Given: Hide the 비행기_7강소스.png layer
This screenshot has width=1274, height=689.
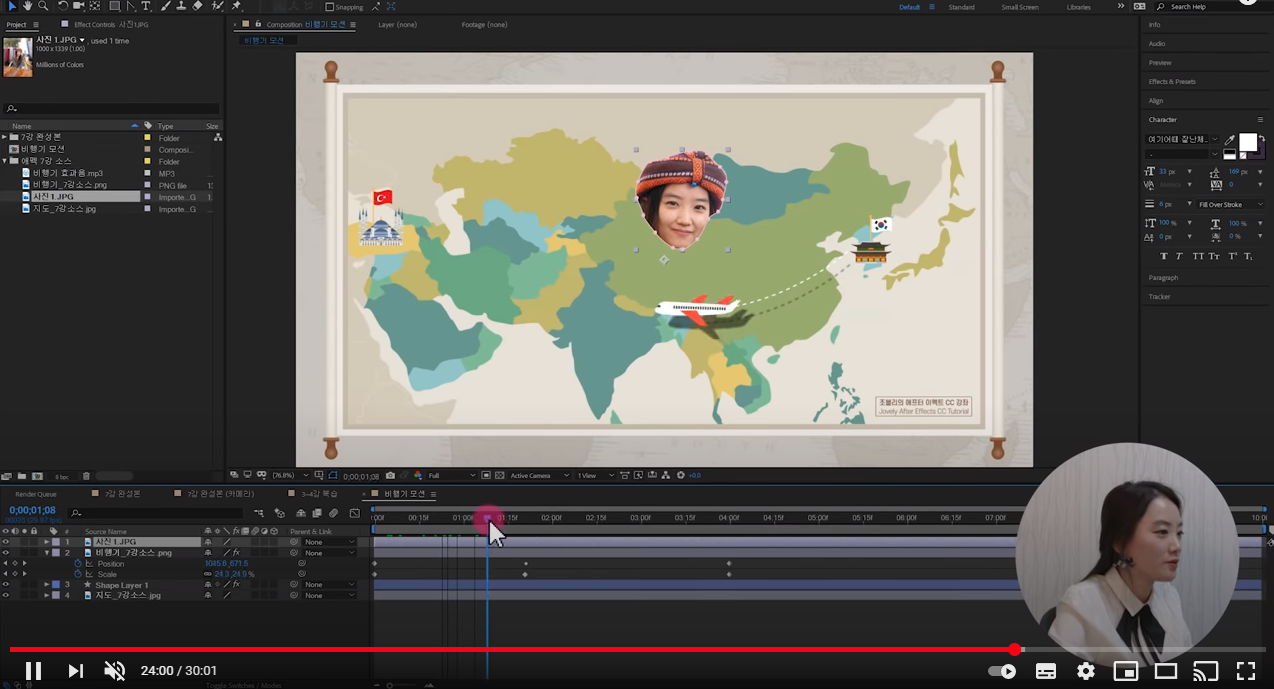Looking at the screenshot, I should coord(6,553).
